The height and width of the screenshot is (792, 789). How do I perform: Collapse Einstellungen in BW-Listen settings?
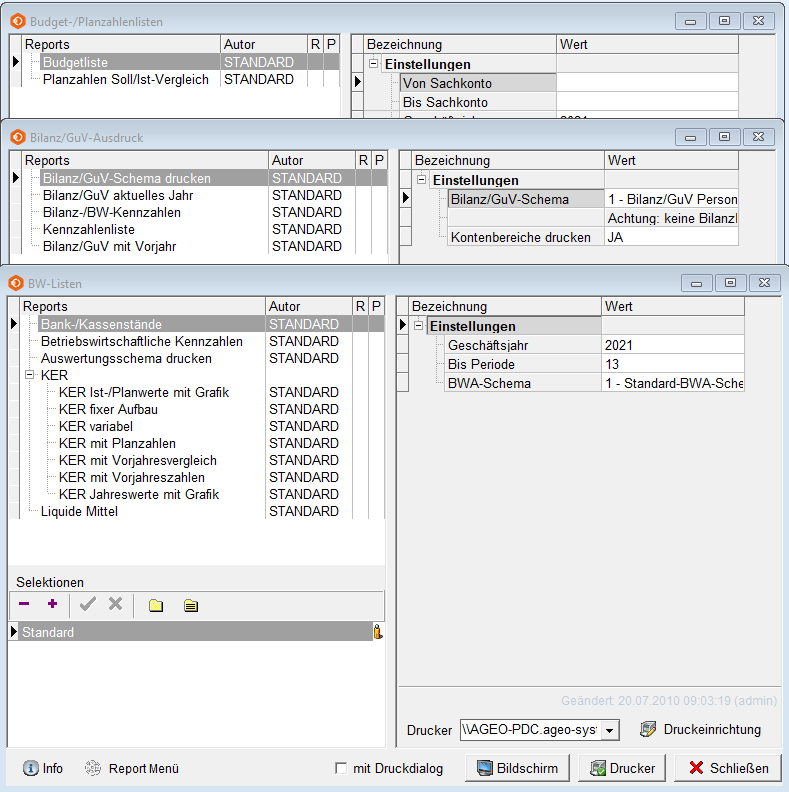coord(418,326)
